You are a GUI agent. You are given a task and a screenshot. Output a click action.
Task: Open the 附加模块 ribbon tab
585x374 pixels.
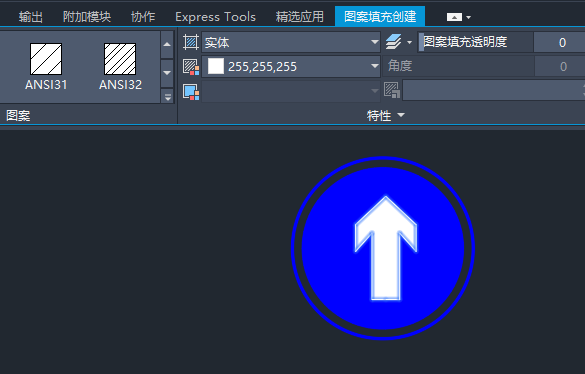(x=87, y=16)
